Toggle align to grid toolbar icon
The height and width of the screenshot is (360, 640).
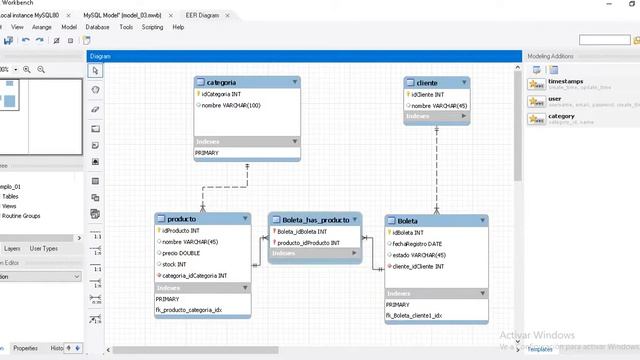coord(71,40)
